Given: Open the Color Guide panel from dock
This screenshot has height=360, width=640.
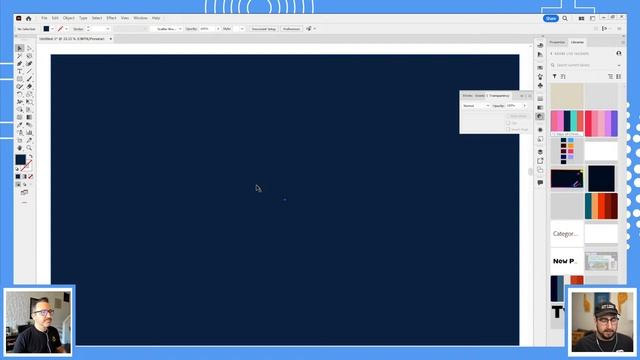Looking at the screenshot, I should pos(540,54).
